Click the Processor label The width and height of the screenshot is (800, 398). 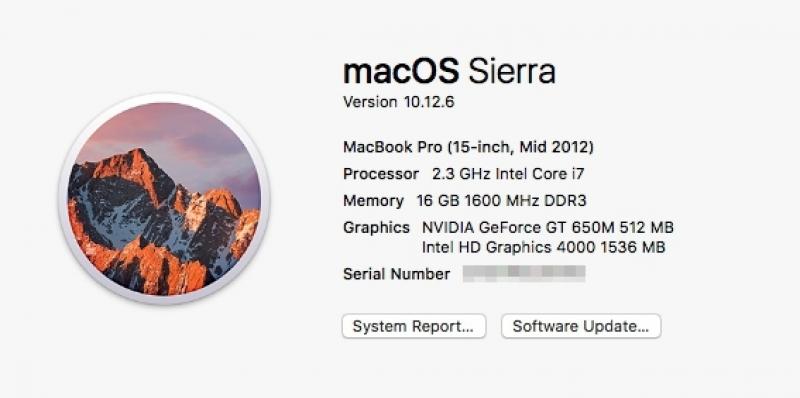pos(381,174)
